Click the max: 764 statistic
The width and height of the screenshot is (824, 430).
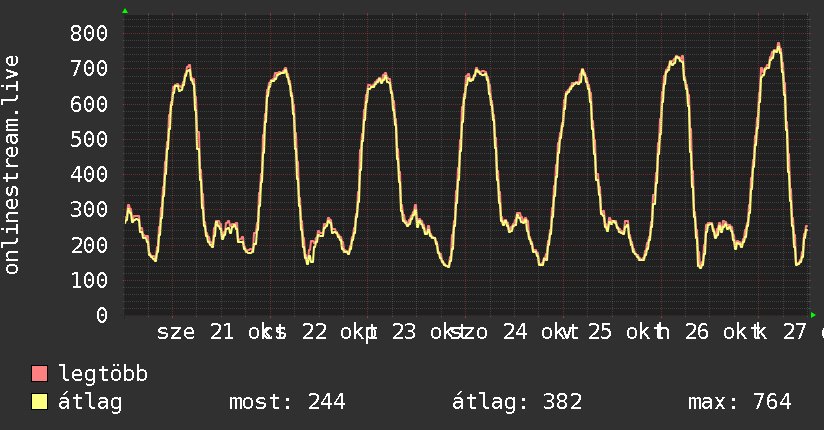pos(740,402)
